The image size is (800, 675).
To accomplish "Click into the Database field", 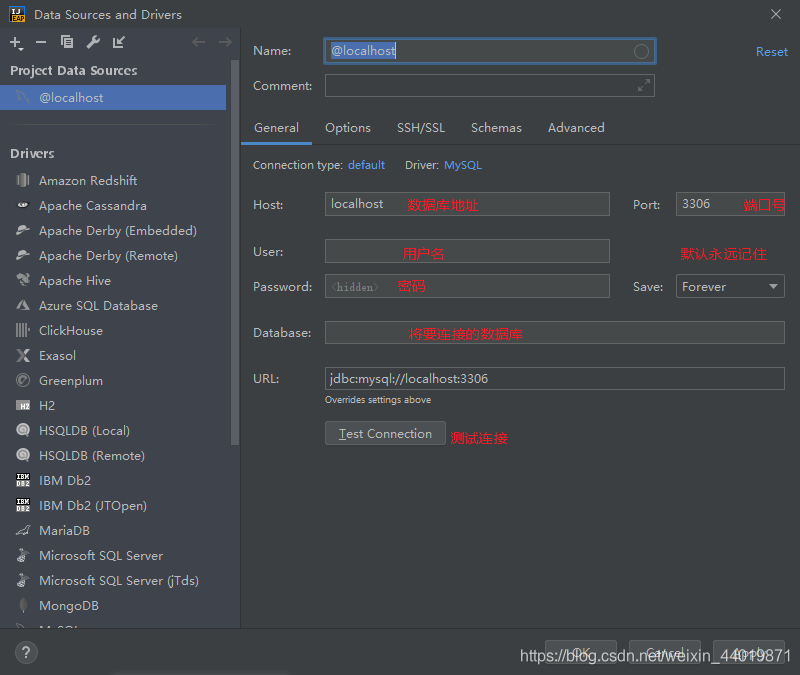I will [x=555, y=333].
